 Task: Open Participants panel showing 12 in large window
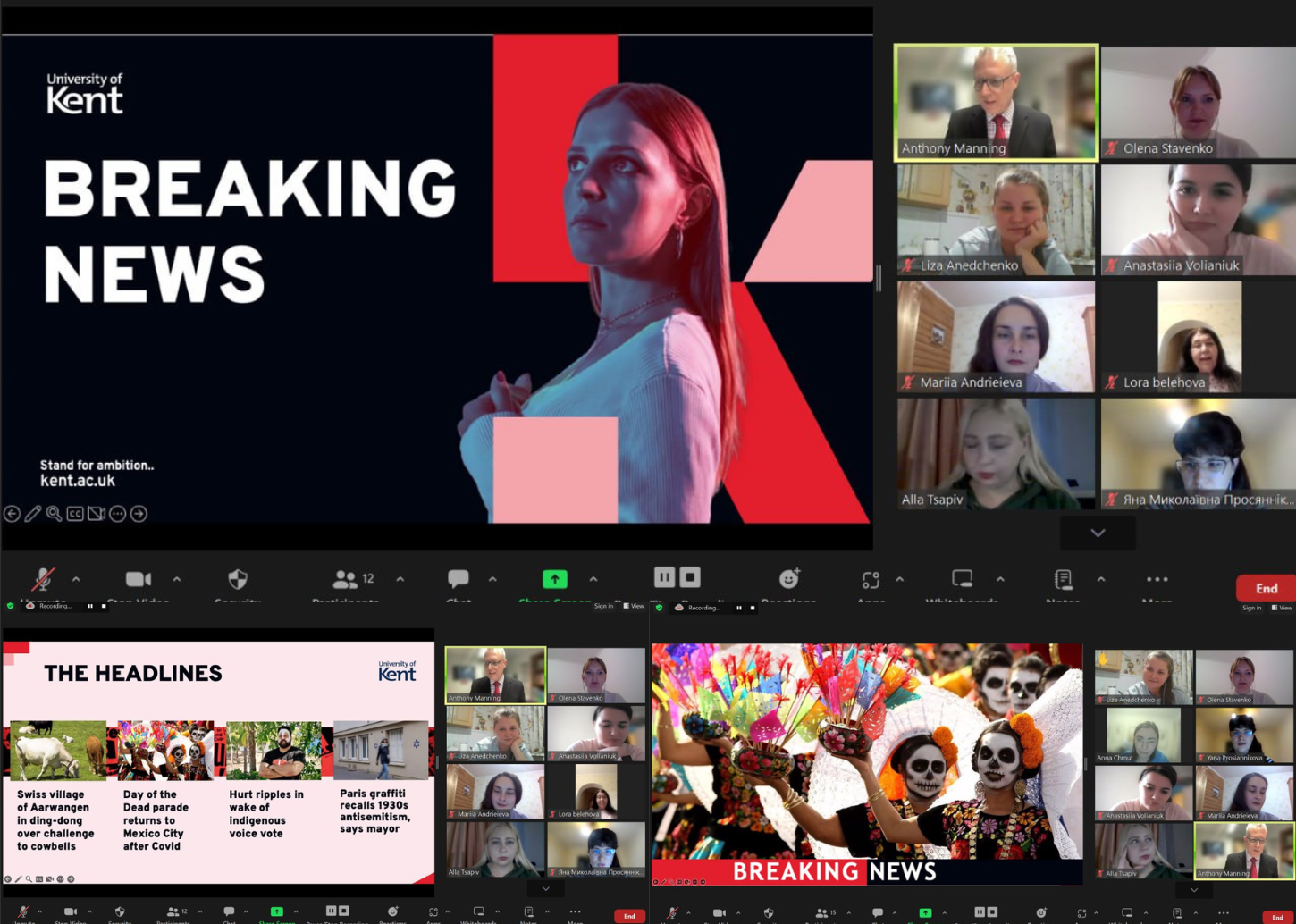pos(354,579)
